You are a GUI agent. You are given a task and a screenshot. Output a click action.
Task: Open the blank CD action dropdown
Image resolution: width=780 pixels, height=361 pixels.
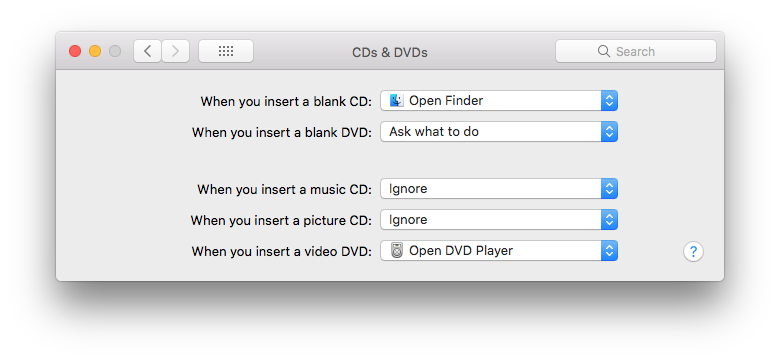point(499,100)
